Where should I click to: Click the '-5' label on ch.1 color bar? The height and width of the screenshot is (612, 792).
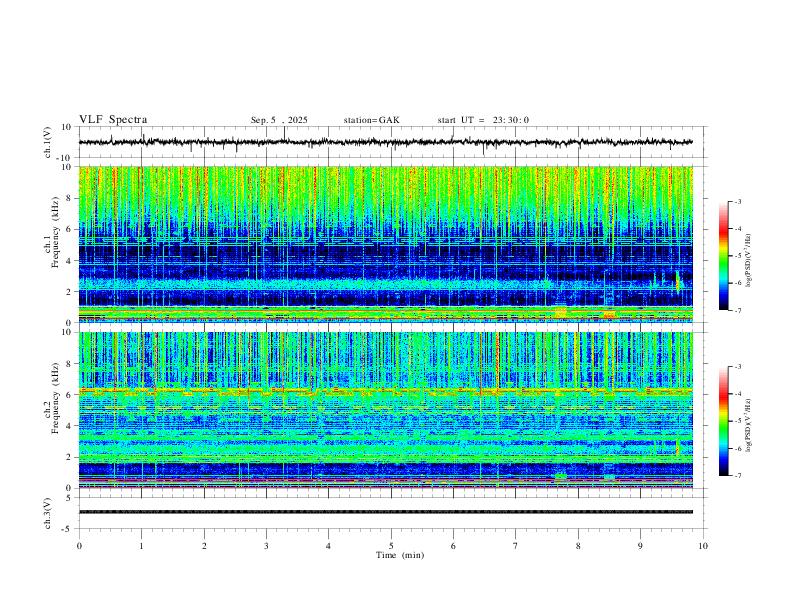(x=737, y=256)
